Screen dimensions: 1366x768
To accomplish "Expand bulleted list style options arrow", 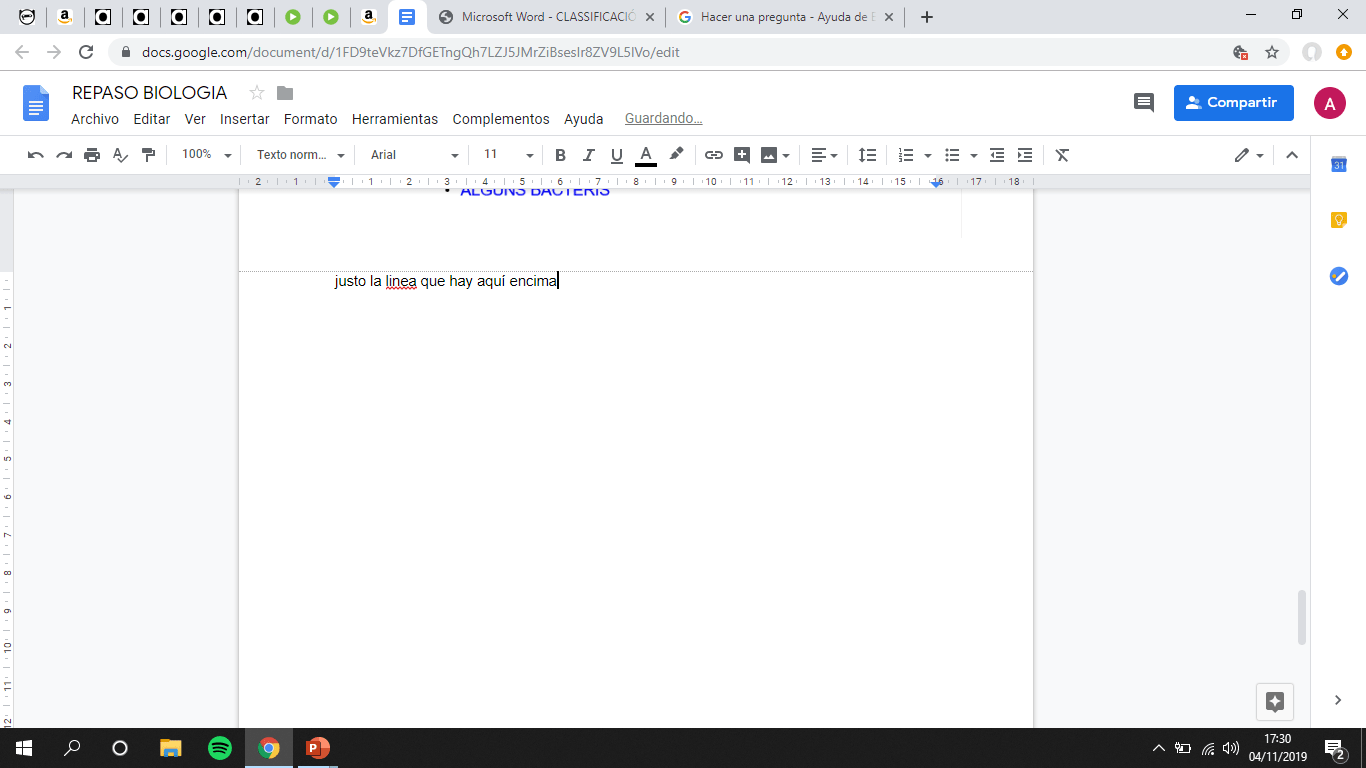I will [x=974, y=156].
